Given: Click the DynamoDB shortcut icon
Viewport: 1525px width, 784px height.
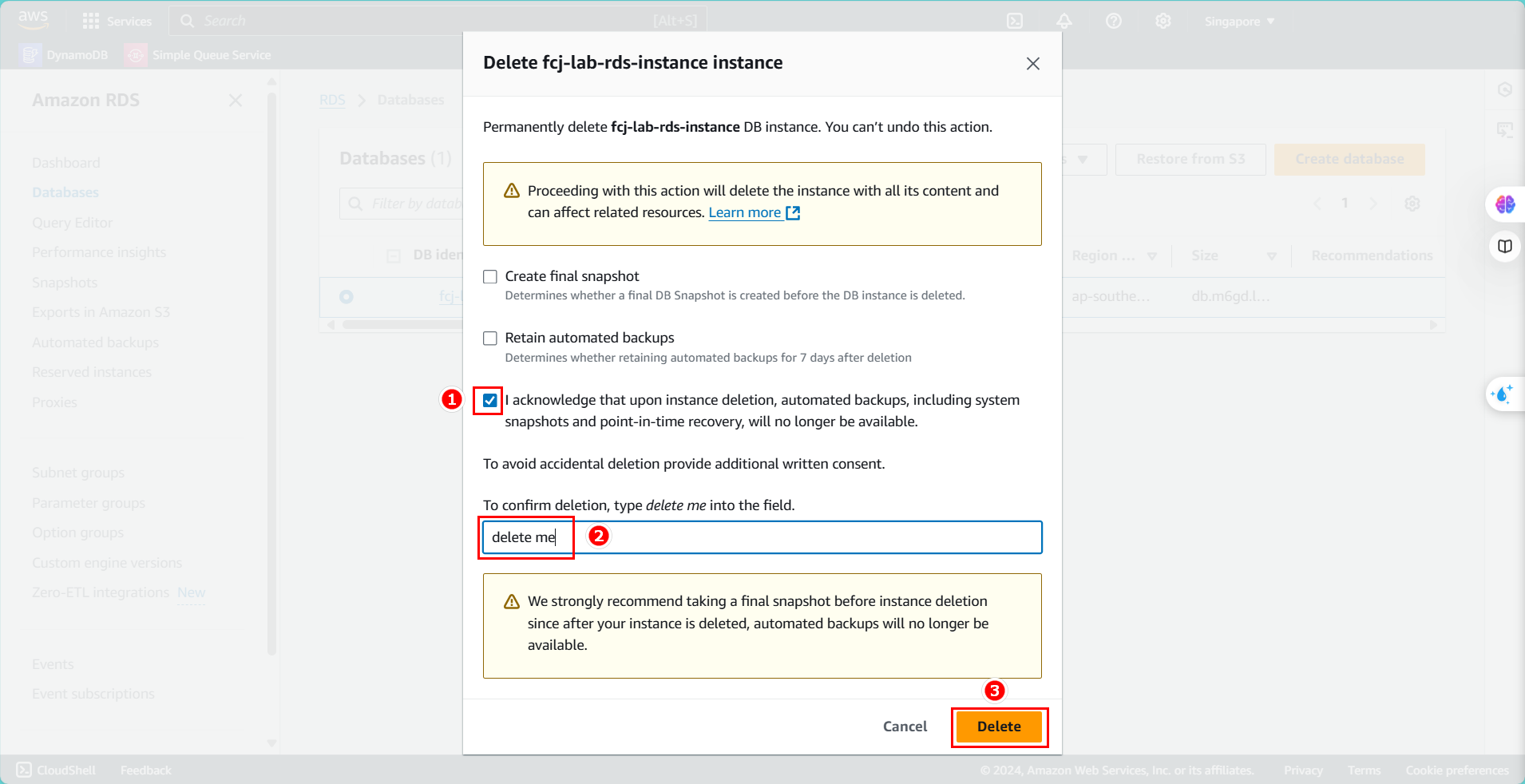Looking at the screenshot, I should [30, 54].
